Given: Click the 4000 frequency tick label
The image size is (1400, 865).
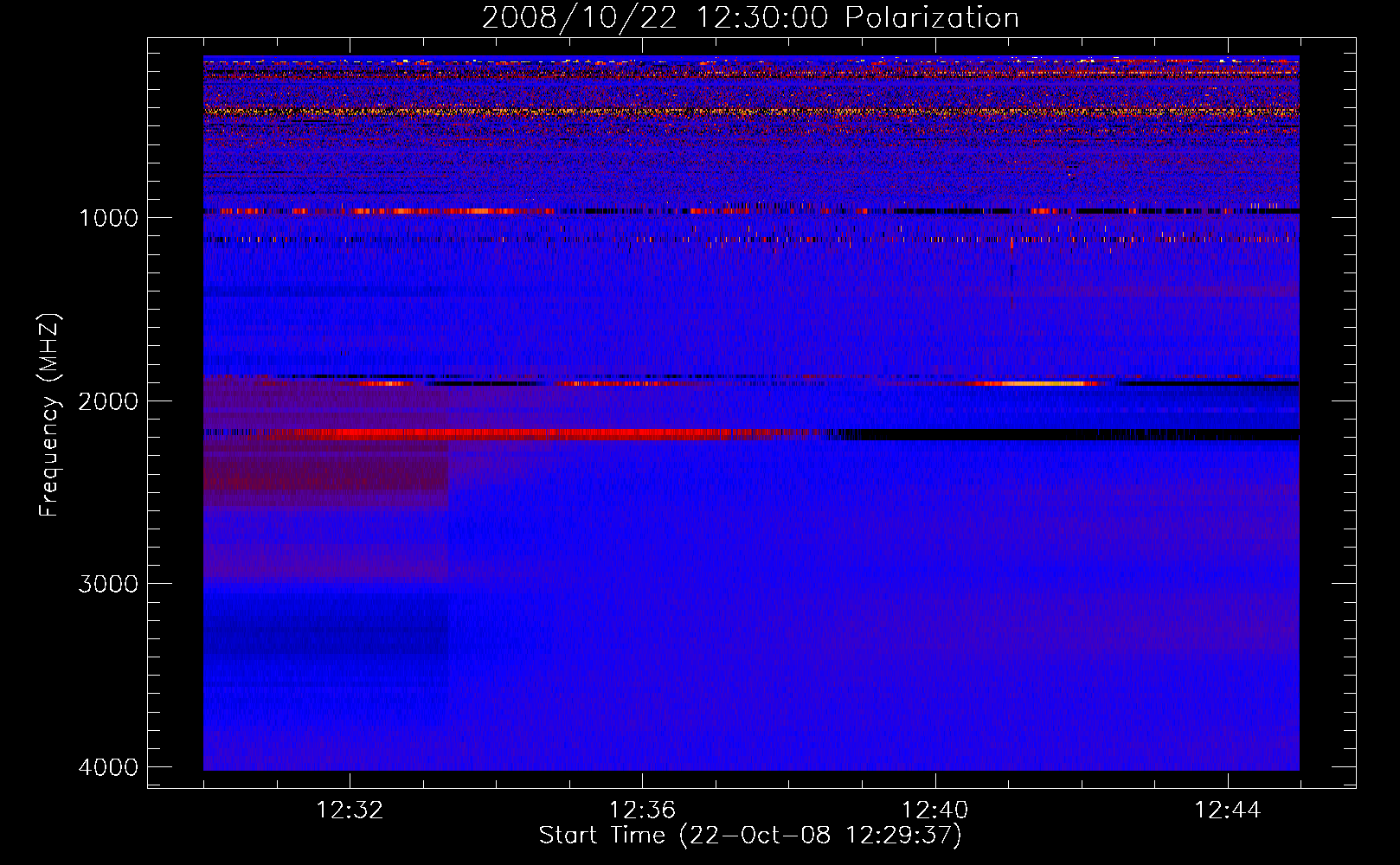Looking at the screenshot, I should point(108,767).
